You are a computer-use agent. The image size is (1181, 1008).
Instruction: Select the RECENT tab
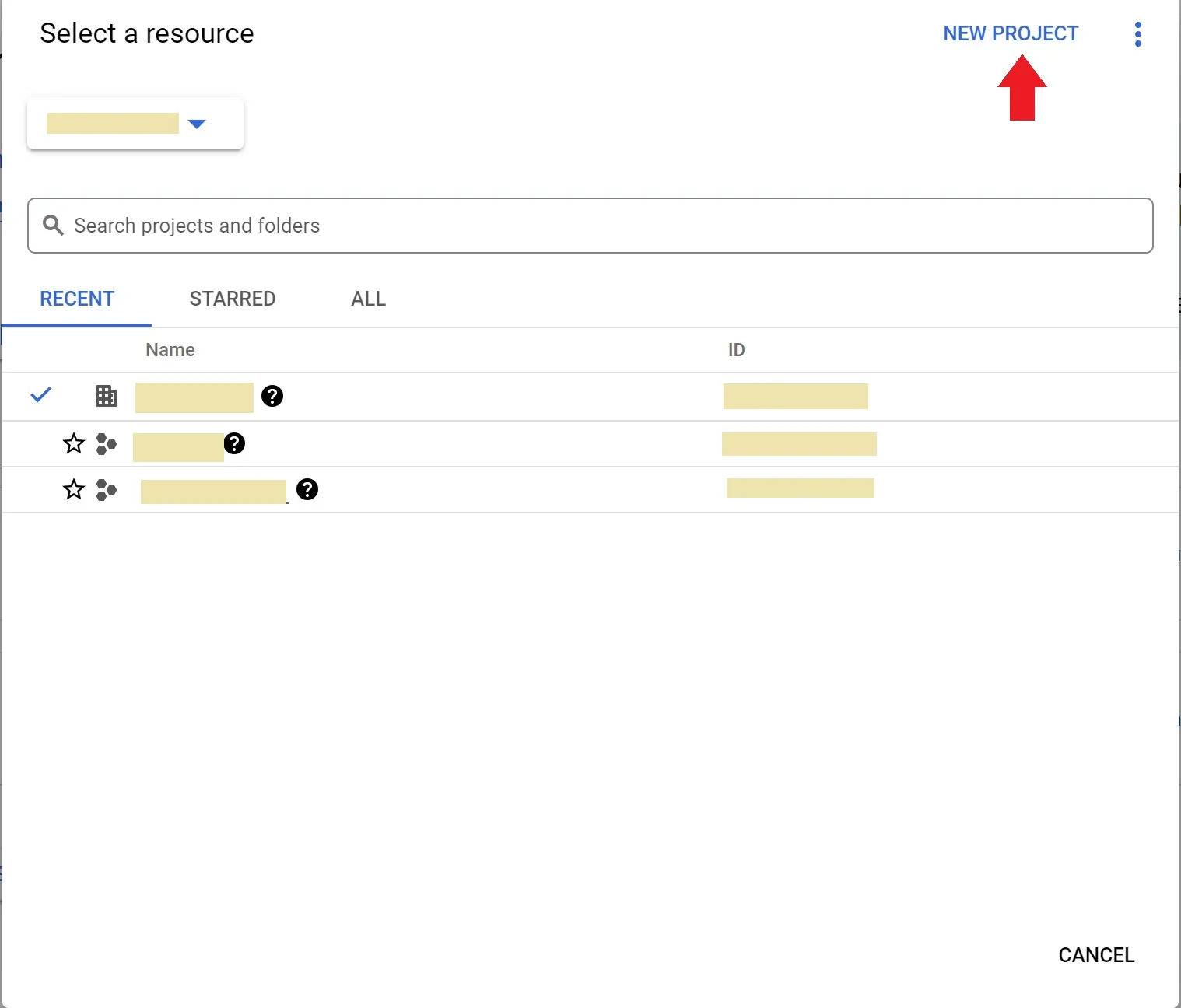pos(77,299)
